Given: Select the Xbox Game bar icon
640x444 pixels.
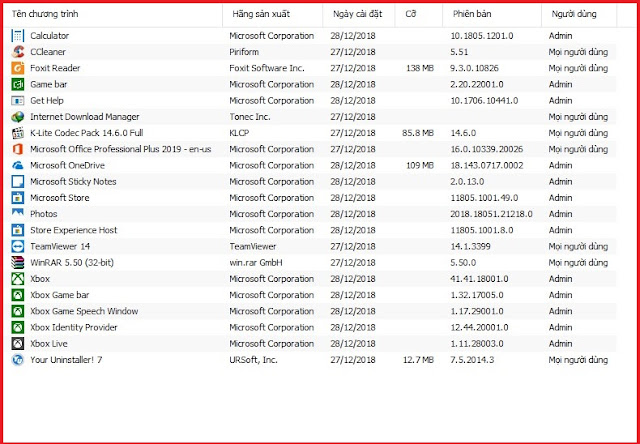Looking at the screenshot, I should coord(18,295).
